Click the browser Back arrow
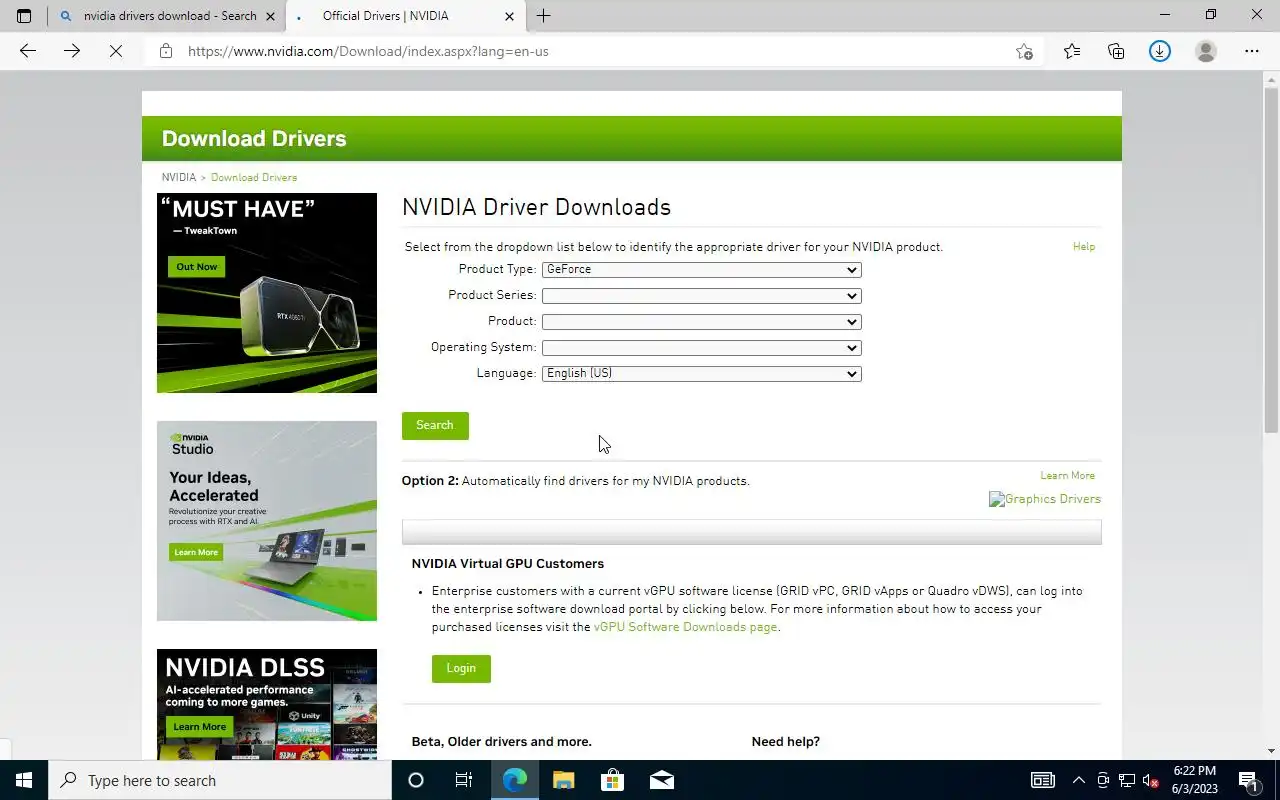Image resolution: width=1280 pixels, height=800 pixels. click(x=28, y=51)
